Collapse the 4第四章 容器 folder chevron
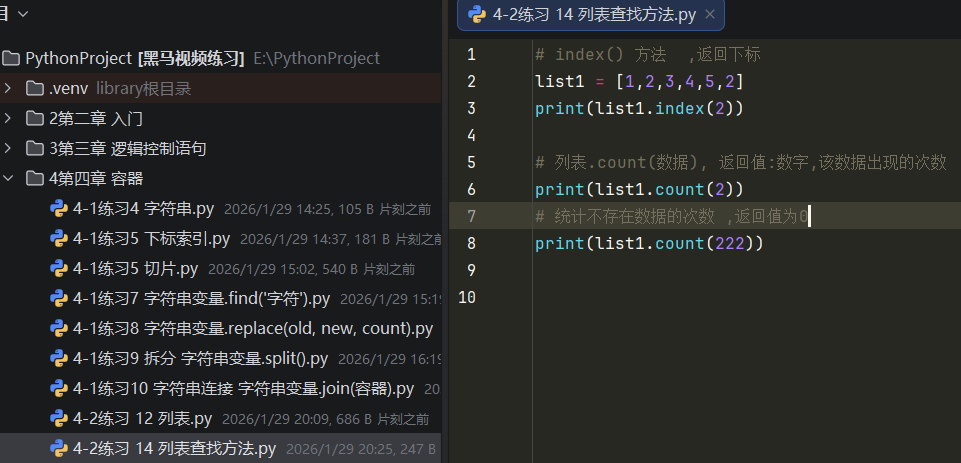The height and width of the screenshot is (463, 961). (7, 178)
